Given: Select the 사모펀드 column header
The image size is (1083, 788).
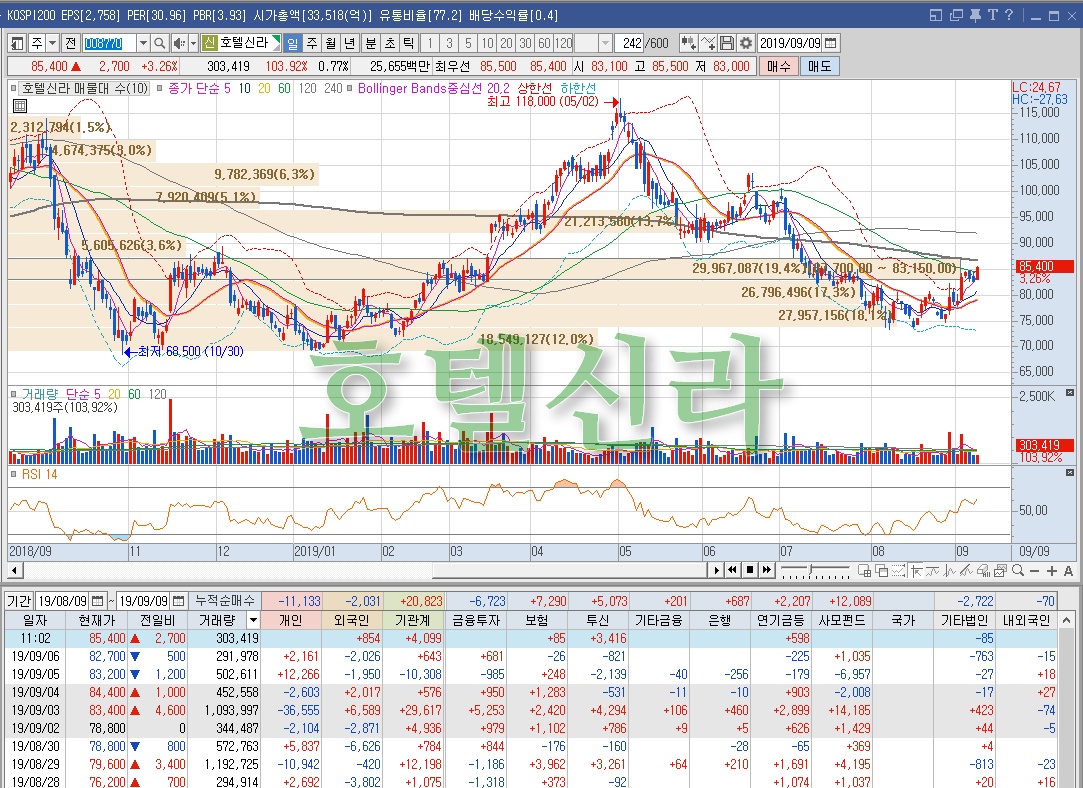Looking at the screenshot, I should (841, 620).
